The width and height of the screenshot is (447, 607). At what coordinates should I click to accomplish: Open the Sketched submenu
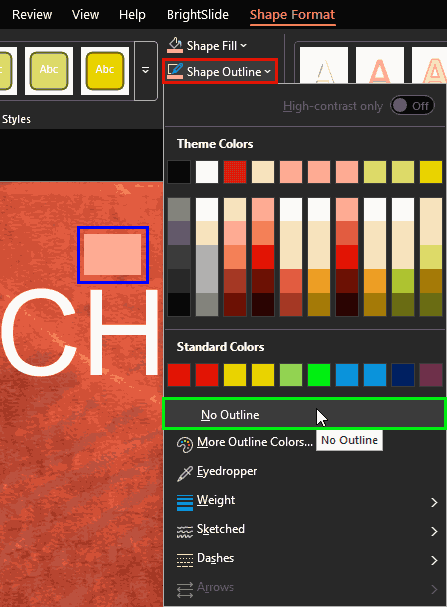click(x=305, y=530)
